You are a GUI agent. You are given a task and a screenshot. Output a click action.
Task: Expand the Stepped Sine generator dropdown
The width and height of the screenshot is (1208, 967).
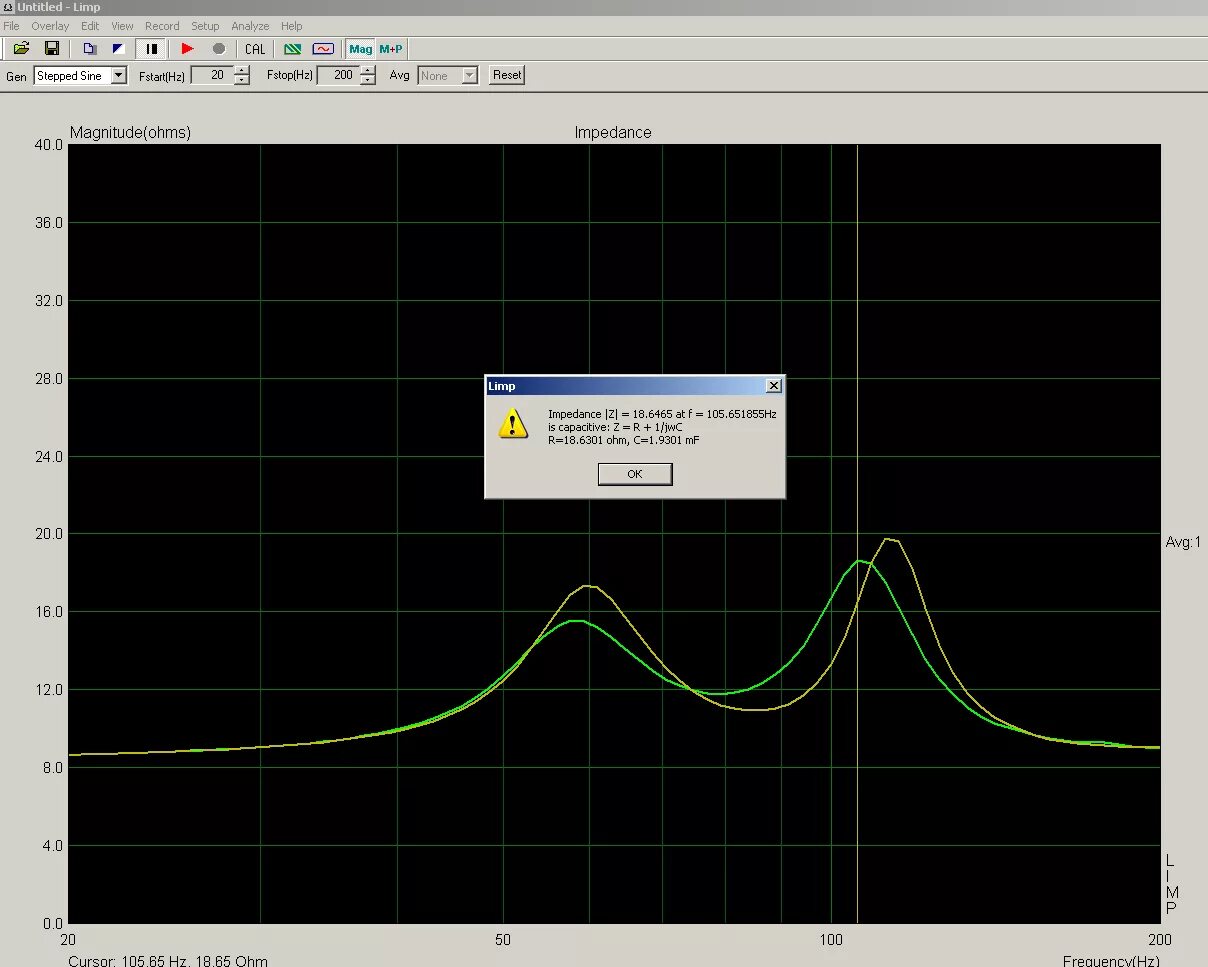pos(119,75)
